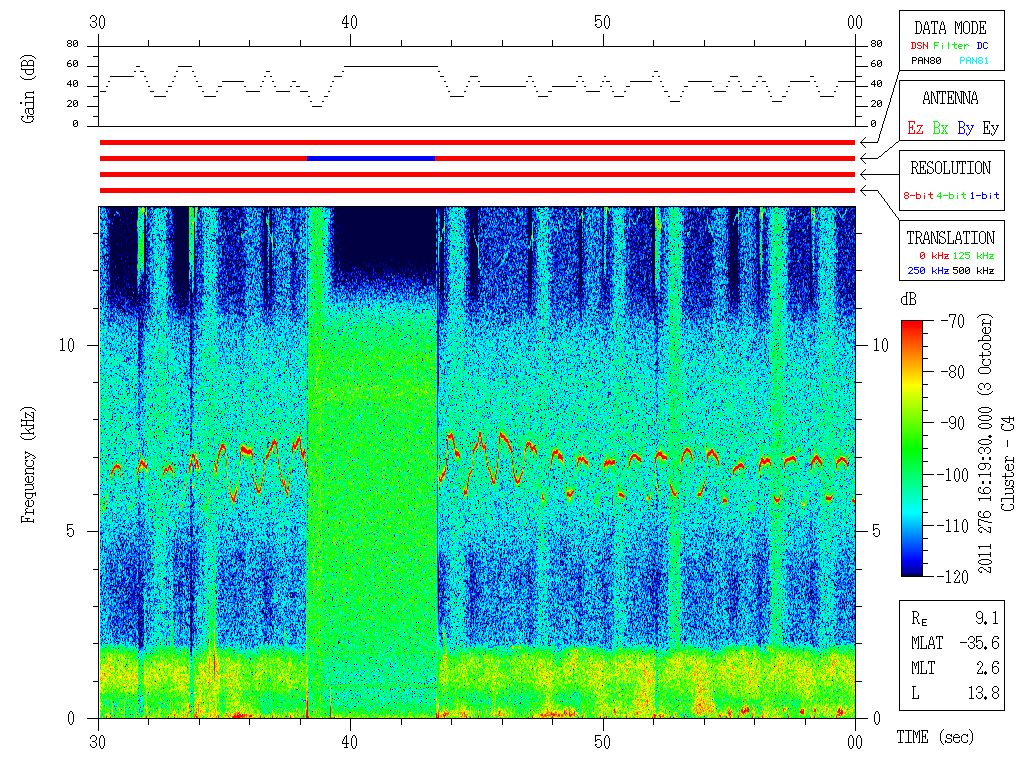This screenshot has width=1024, height=768.
Task: Click the blue 1-bit label
Action: 984,195
